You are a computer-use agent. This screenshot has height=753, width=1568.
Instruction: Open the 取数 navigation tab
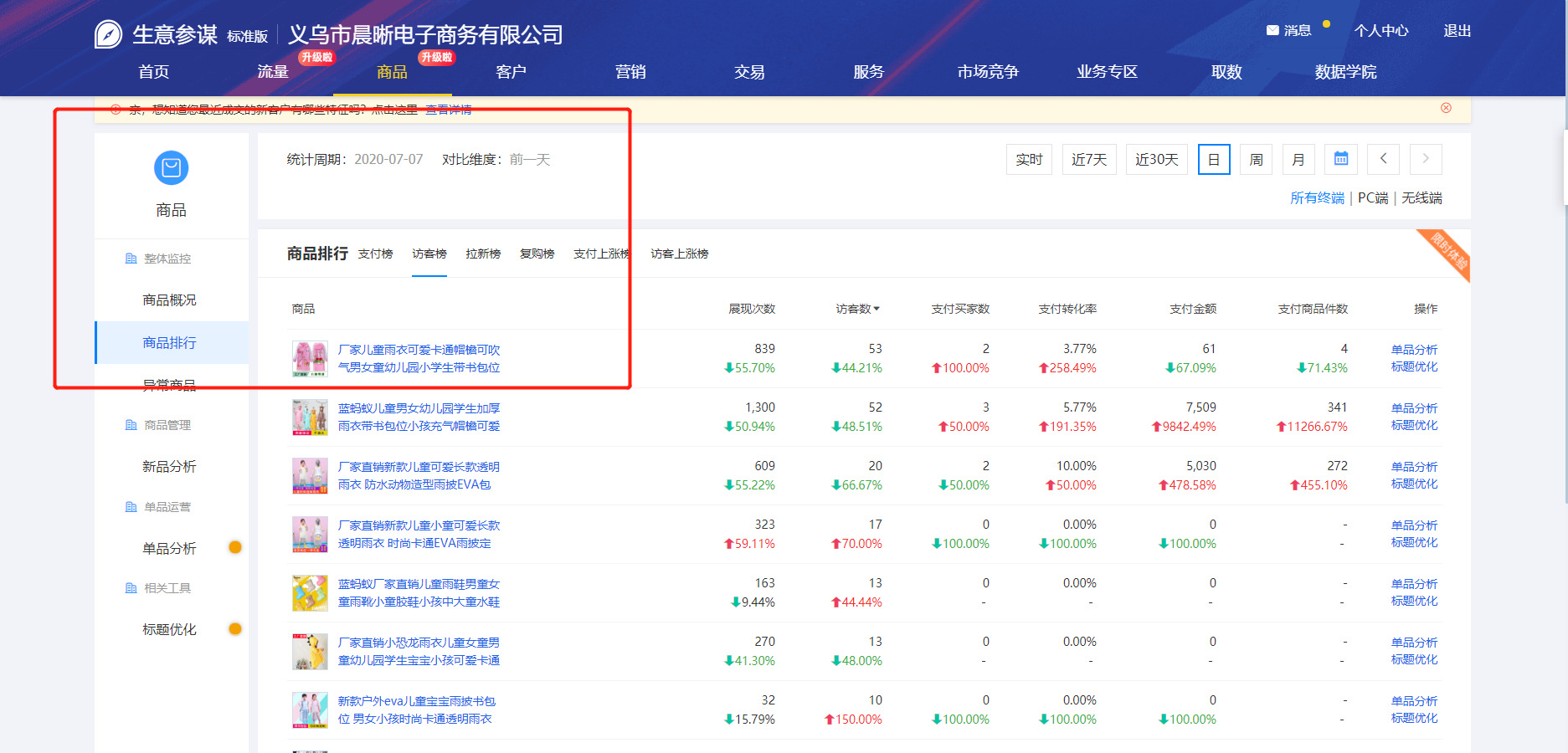[x=1226, y=72]
